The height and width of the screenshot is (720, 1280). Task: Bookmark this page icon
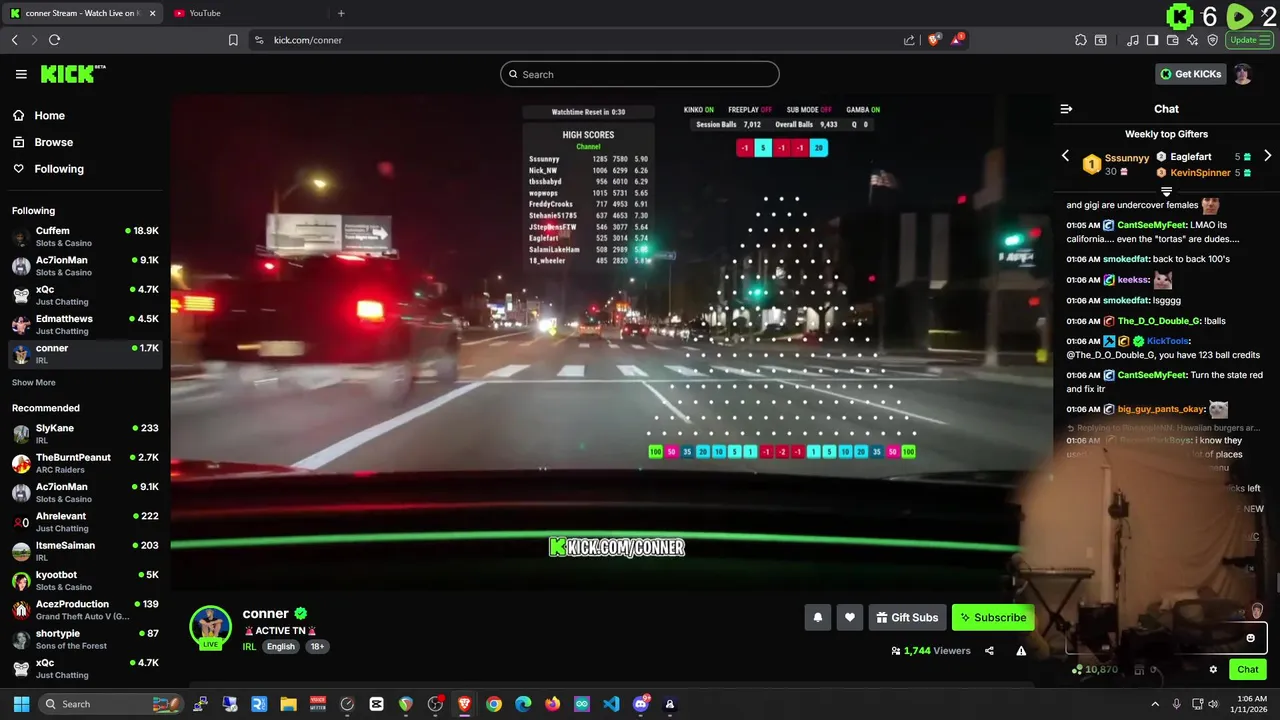pyautogui.click(x=233, y=40)
